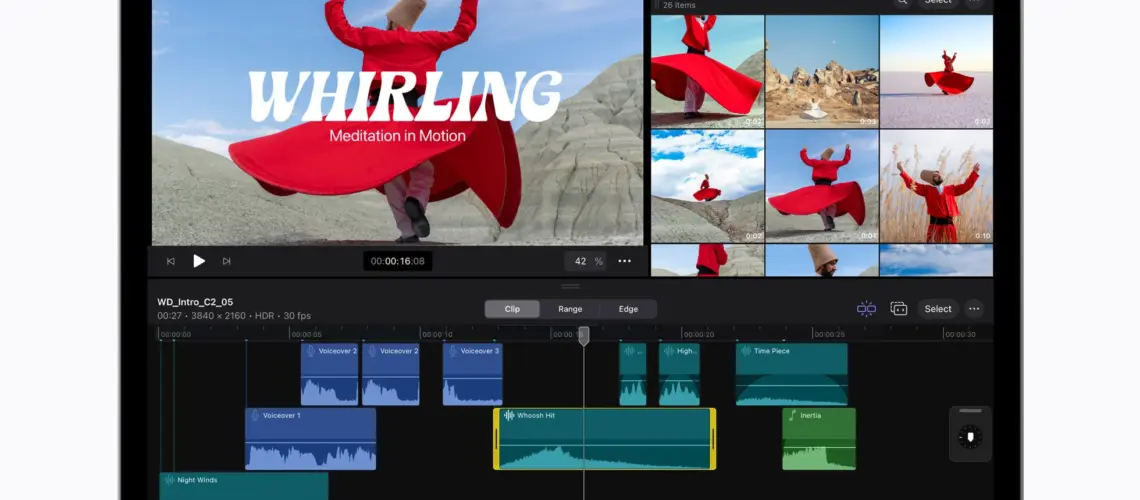The height and width of the screenshot is (500, 1140).
Task: Open the viewer more options (three dots)
Action: pos(624,261)
